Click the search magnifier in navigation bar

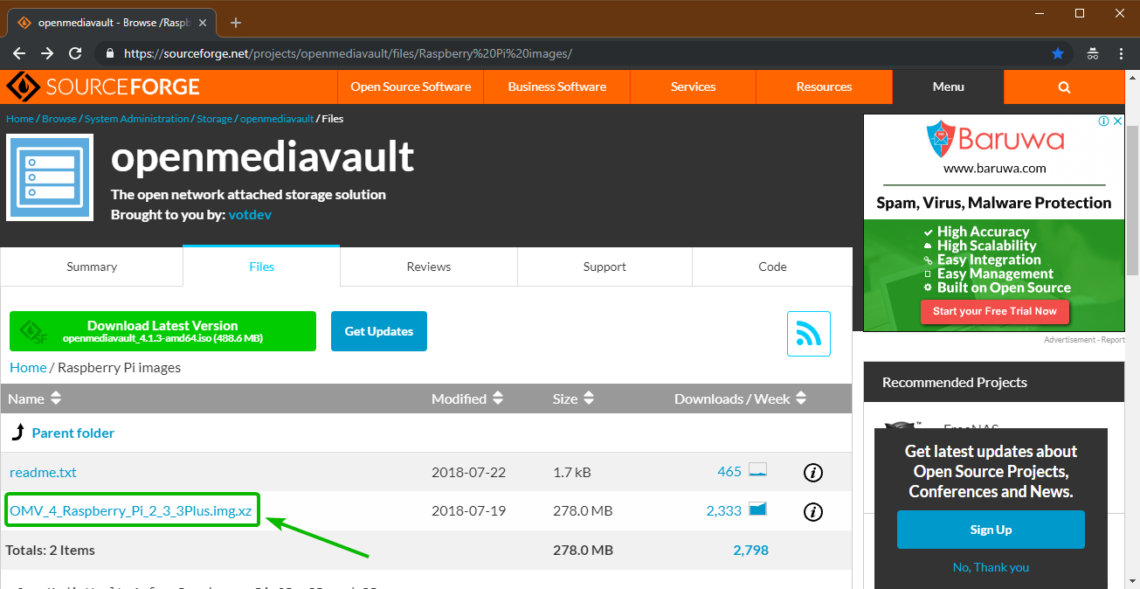point(1064,87)
